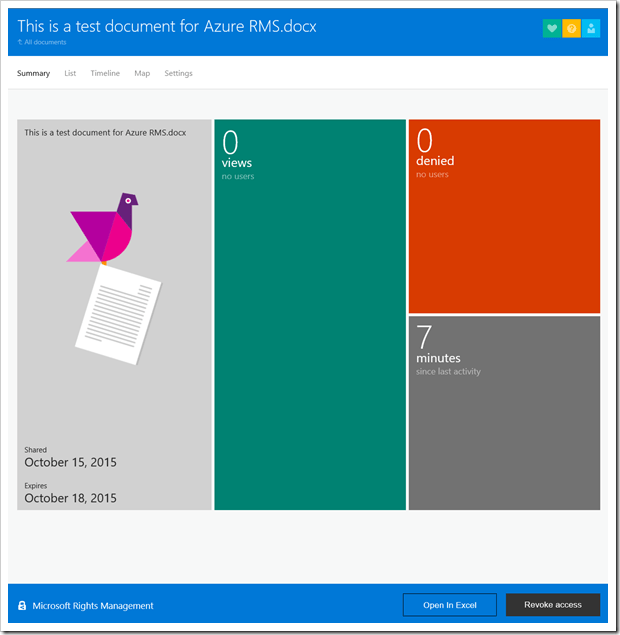Screen dimensions: 620x635
Task: Click the Shared October 15, 2015 date
Action: [x=70, y=462]
